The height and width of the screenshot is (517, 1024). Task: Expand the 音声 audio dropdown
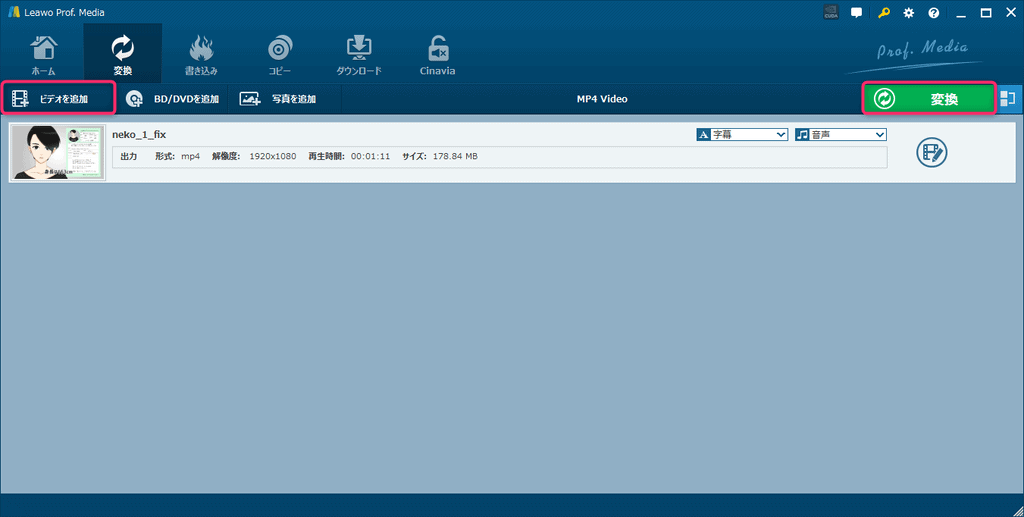[841, 134]
